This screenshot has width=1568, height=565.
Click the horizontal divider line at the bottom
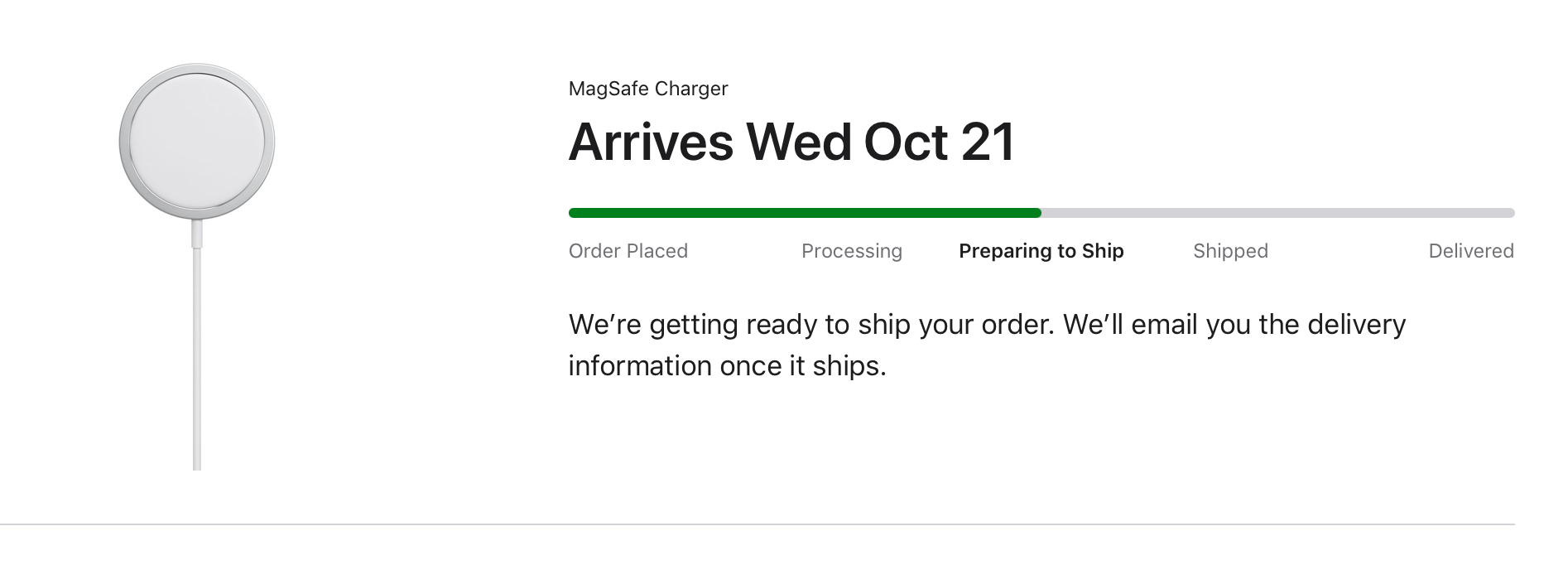[x=757, y=524]
